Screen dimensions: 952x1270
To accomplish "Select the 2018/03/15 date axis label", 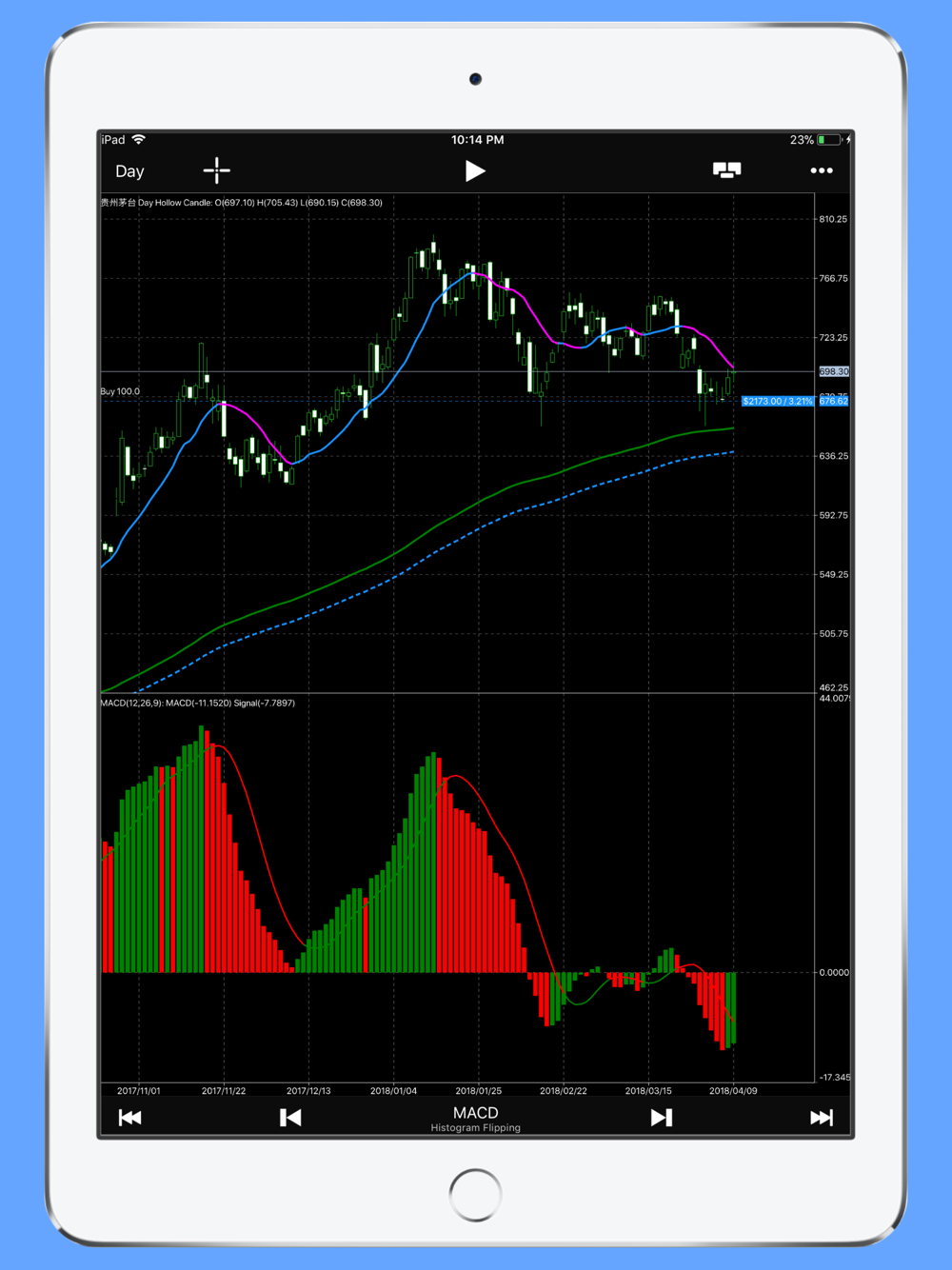I will (648, 1091).
